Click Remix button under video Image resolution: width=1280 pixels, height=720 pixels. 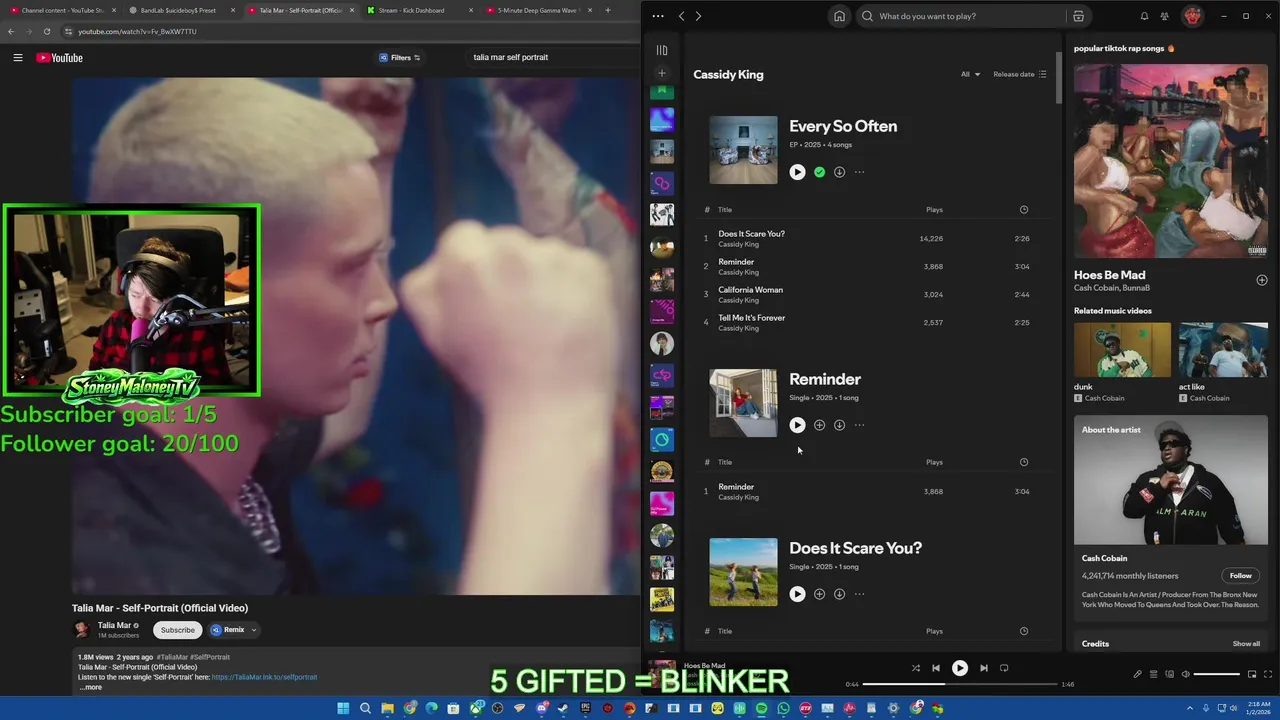pos(228,630)
